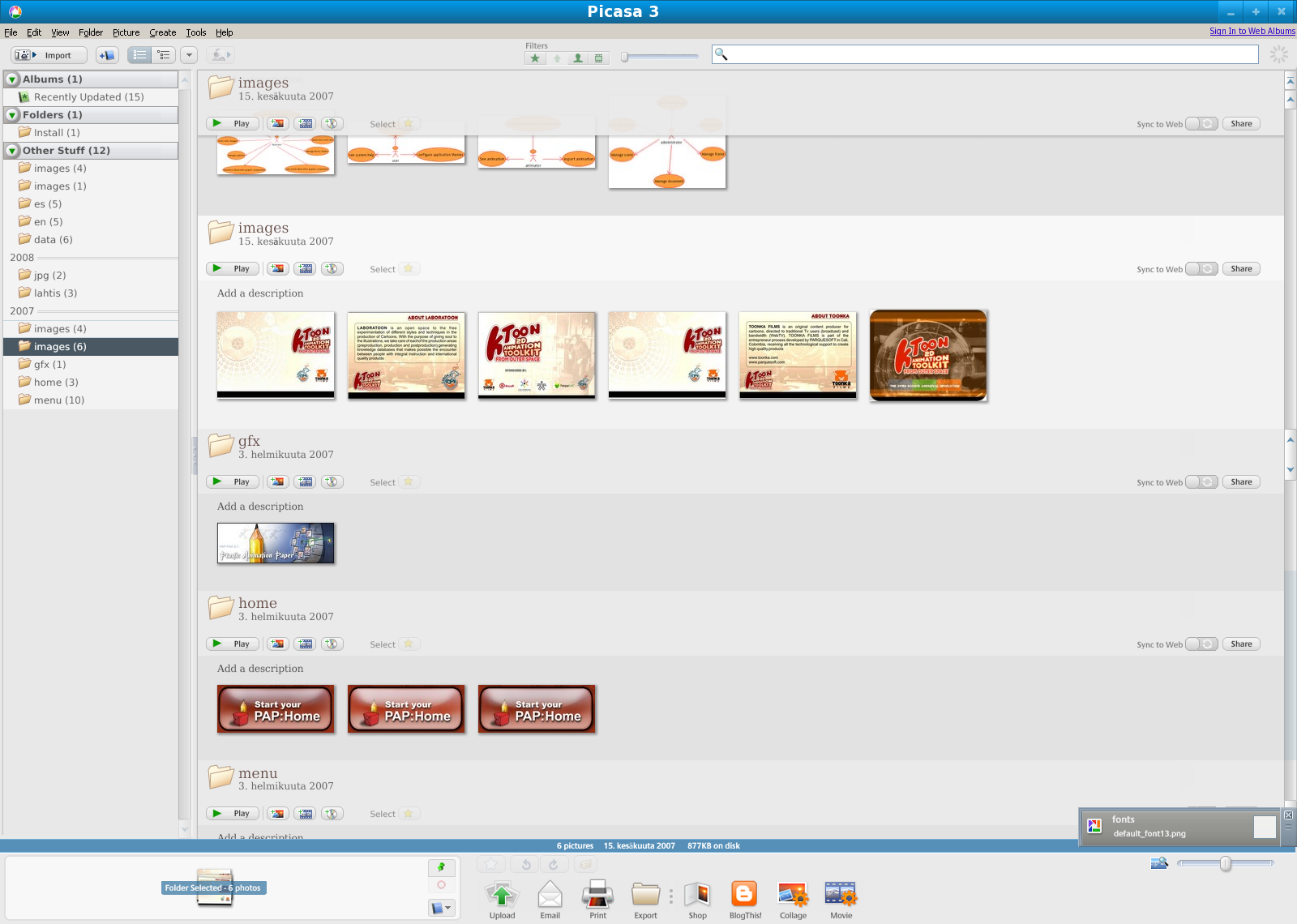
Task: Click the add new album icon
Action: pos(107,55)
